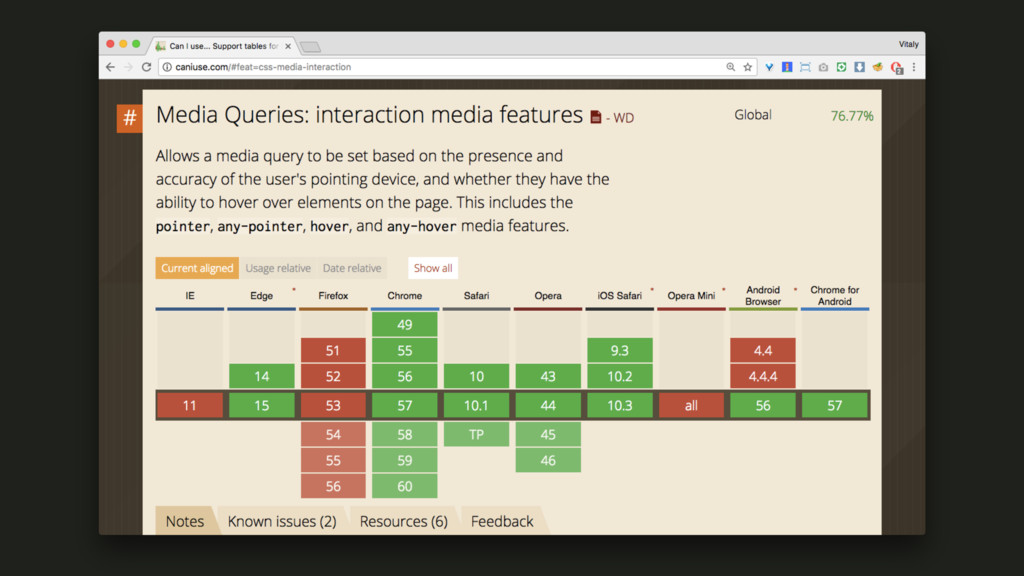
Task: Switch to Usage relative view
Action: [x=278, y=268]
